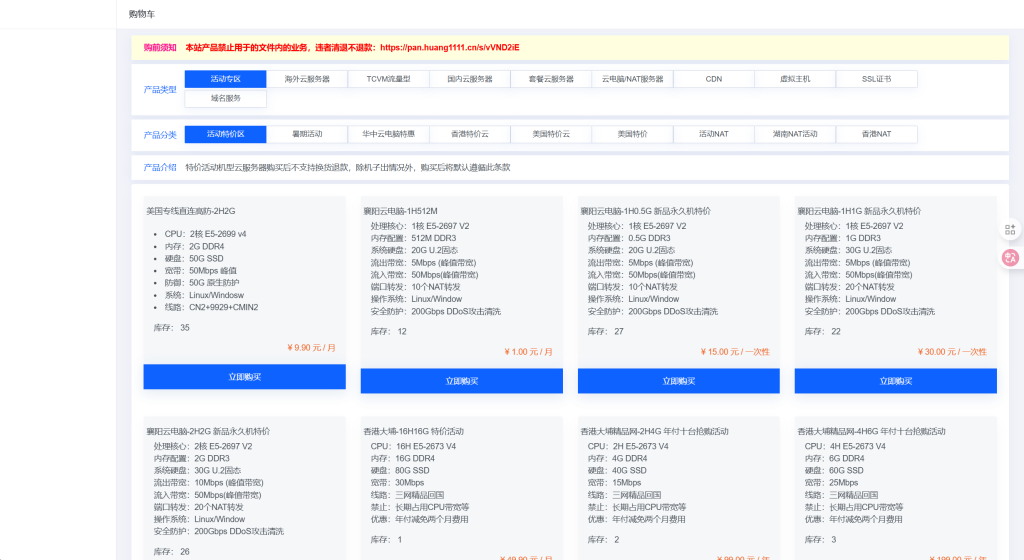This screenshot has width=1024, height=560.
Task: Switch to the TCVM流量型 tab
Action: pyautogui.click(x=389, y=79)
